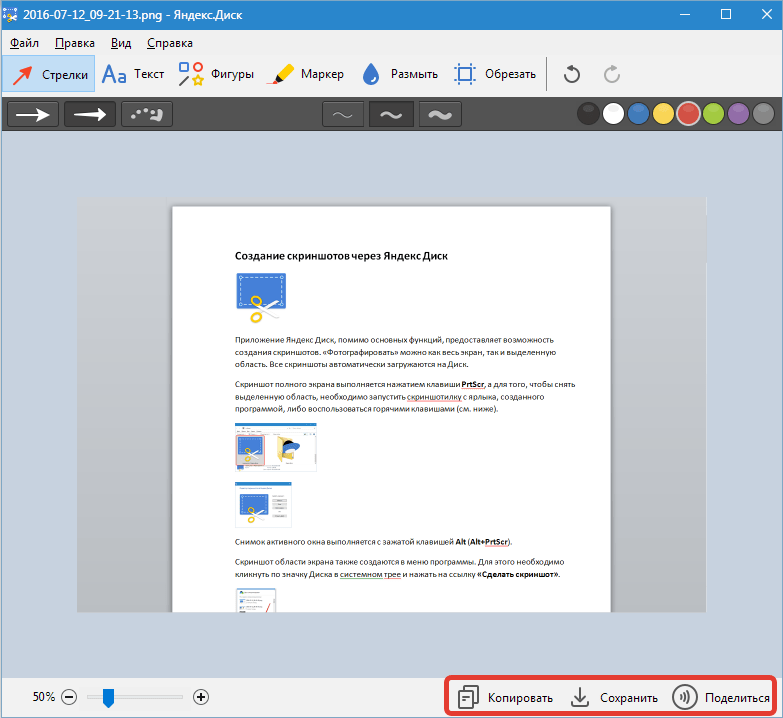Undo the last edit action

tap(572, 74)
